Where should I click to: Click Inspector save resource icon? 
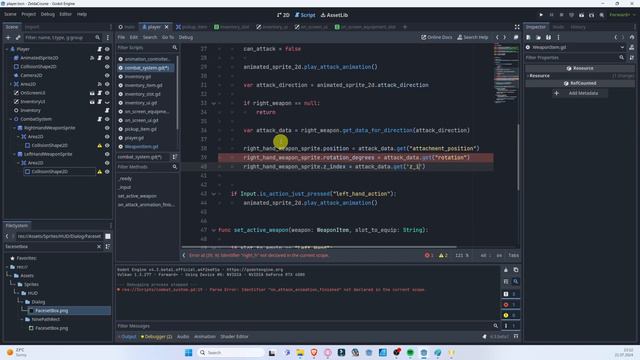549,37
